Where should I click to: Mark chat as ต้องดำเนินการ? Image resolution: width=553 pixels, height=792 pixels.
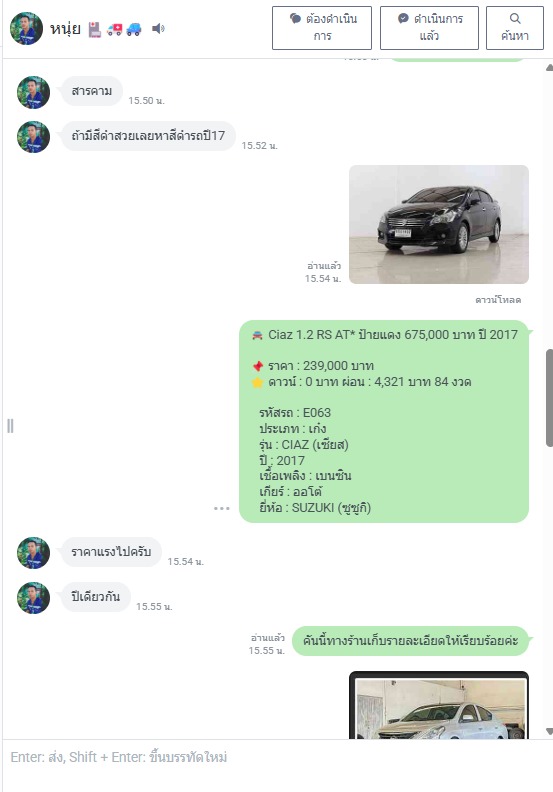point(322,28)
